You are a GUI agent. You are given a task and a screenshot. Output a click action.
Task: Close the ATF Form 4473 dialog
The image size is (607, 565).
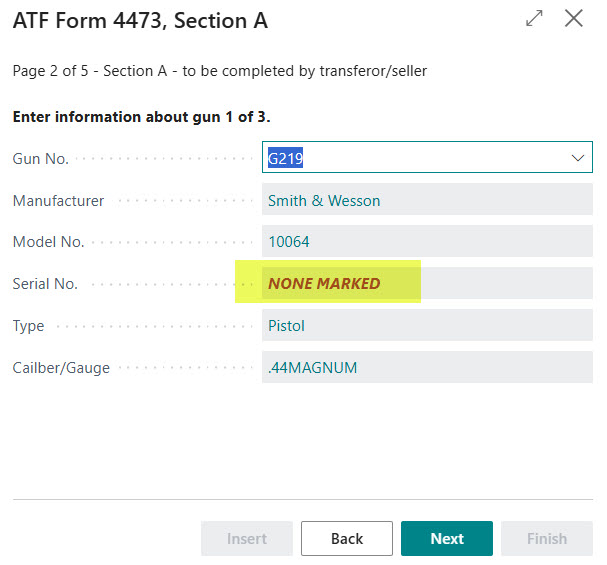point(574,19)
